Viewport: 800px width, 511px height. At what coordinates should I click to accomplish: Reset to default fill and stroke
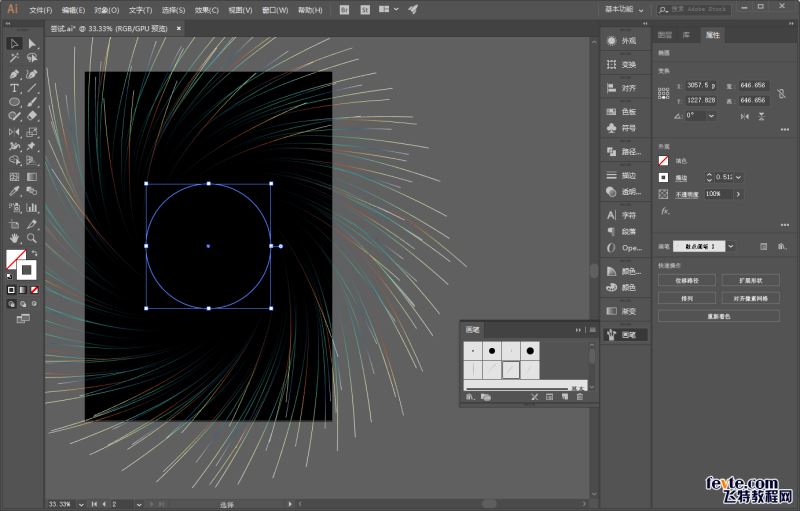pos(10,276)
